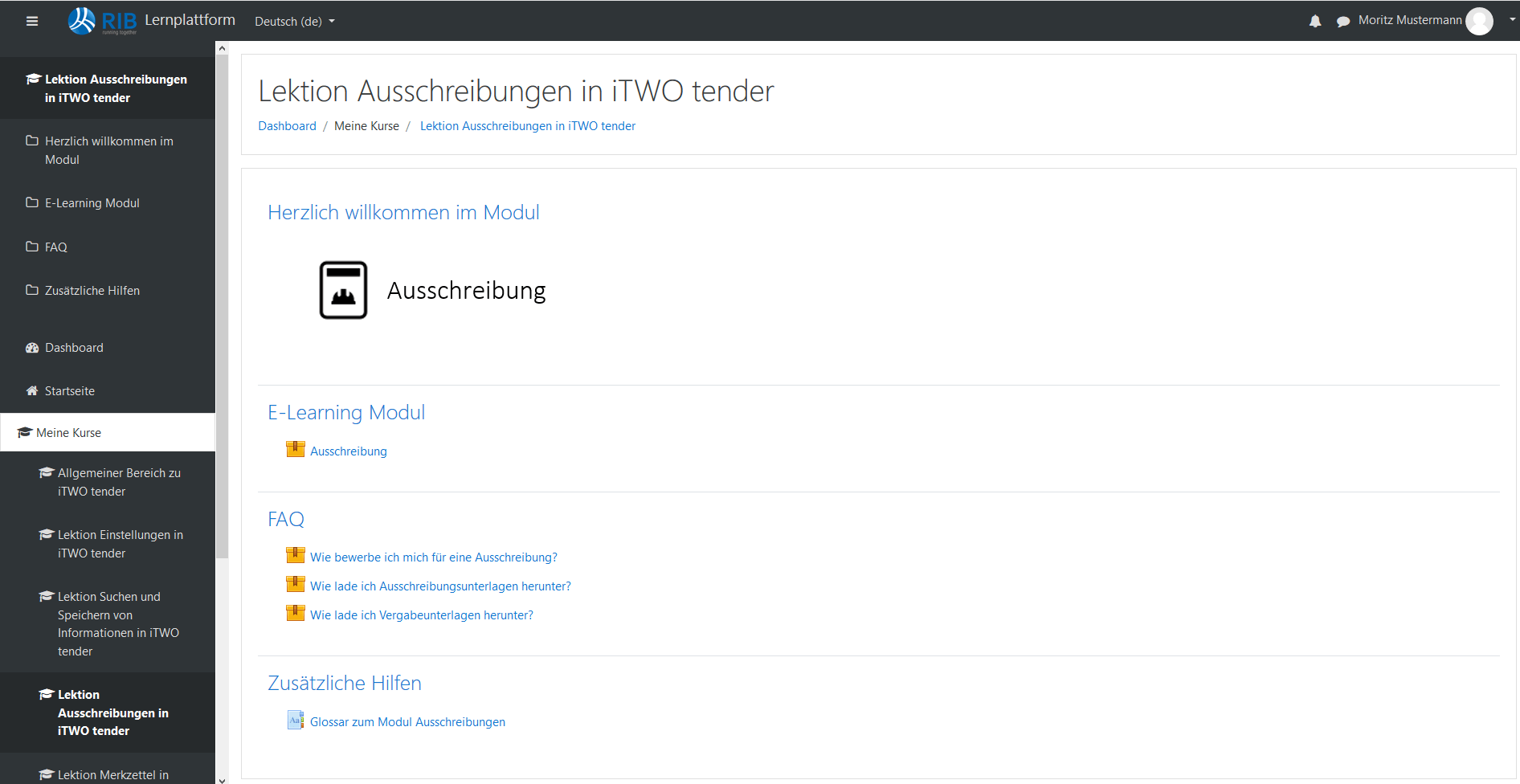This screenshot has width=1520, height=784.
Task: Open the Ausschreibung e-learning link
Action: pos(349,451)
